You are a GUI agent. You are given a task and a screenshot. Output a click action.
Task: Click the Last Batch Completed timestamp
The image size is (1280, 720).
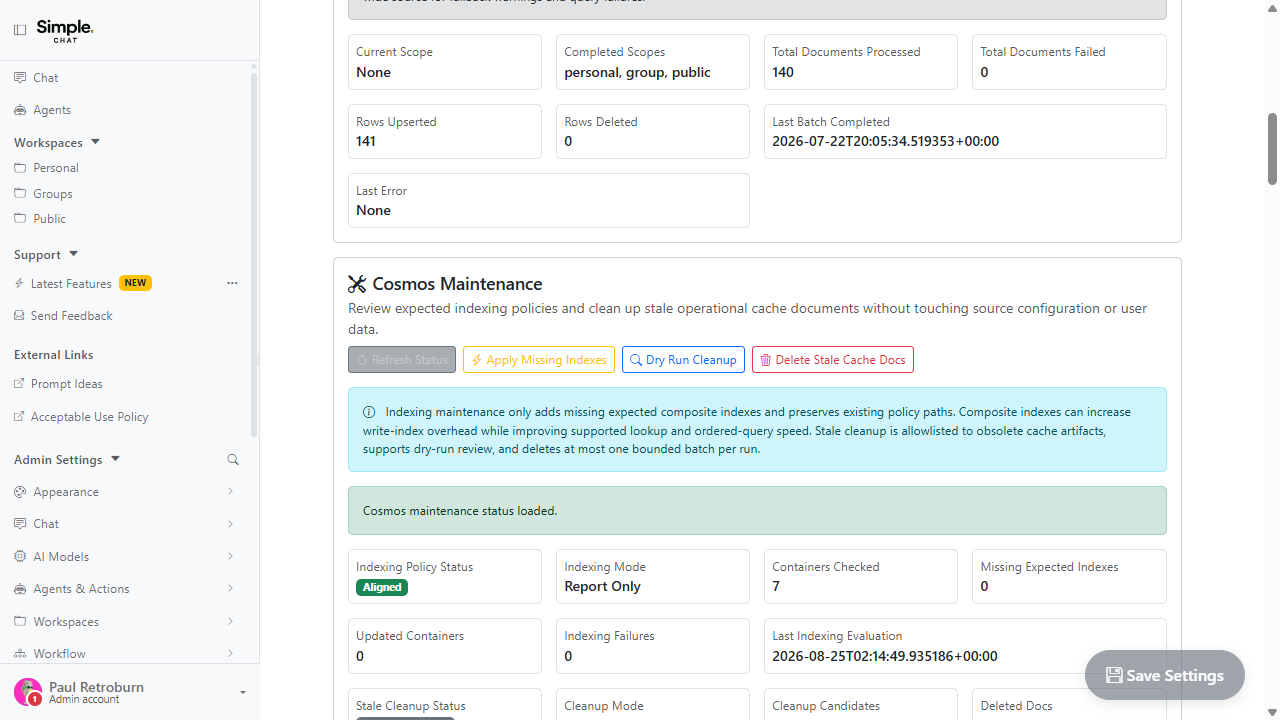click(886, 142)
